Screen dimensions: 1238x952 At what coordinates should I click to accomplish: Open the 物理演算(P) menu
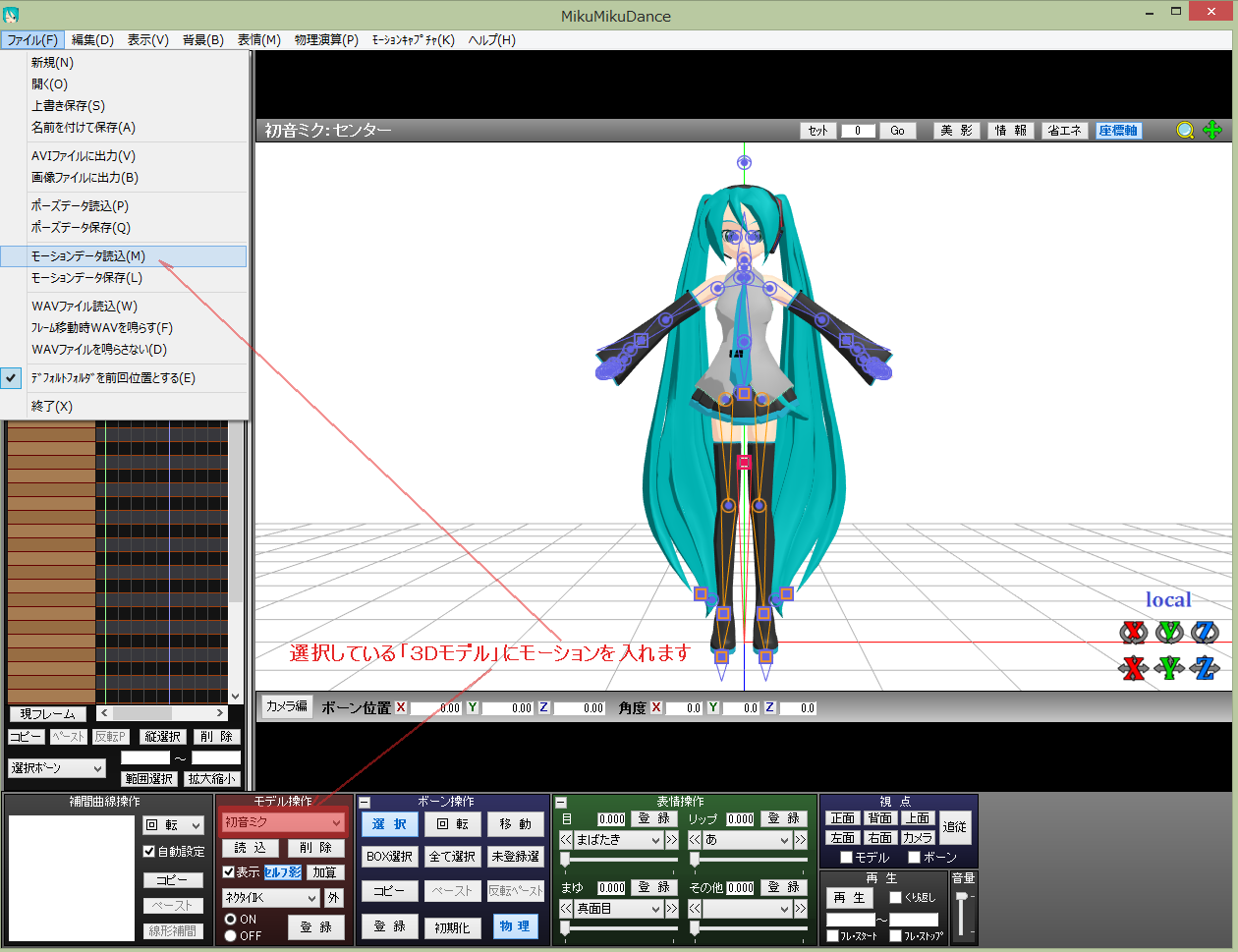[326, 40]
